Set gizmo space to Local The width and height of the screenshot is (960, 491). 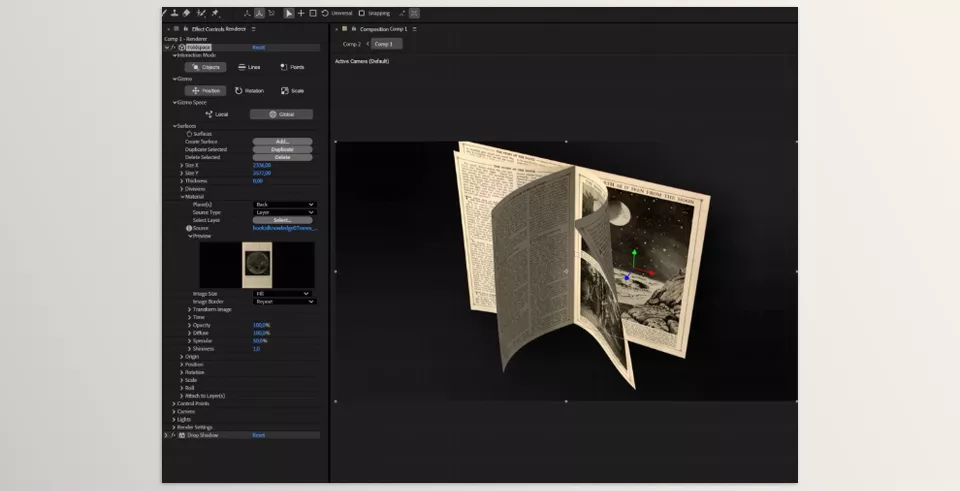tap(217, 114)
